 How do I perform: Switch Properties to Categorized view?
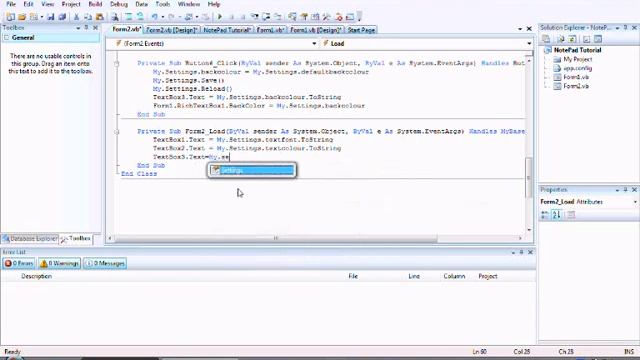[545, 215]
